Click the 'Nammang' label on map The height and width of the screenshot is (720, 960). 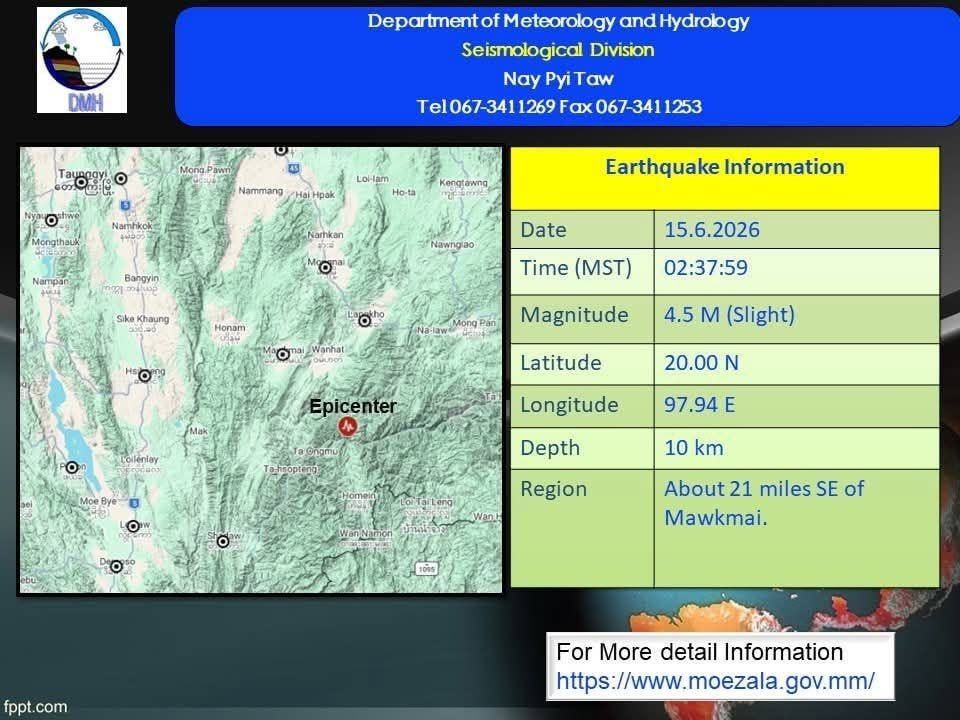261,191
